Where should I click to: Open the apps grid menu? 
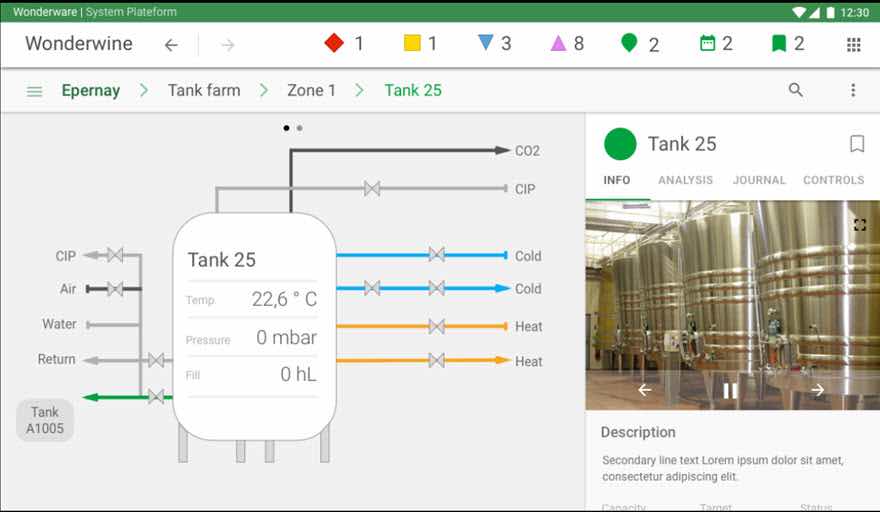pyautogui.click(x=854, y=45)
